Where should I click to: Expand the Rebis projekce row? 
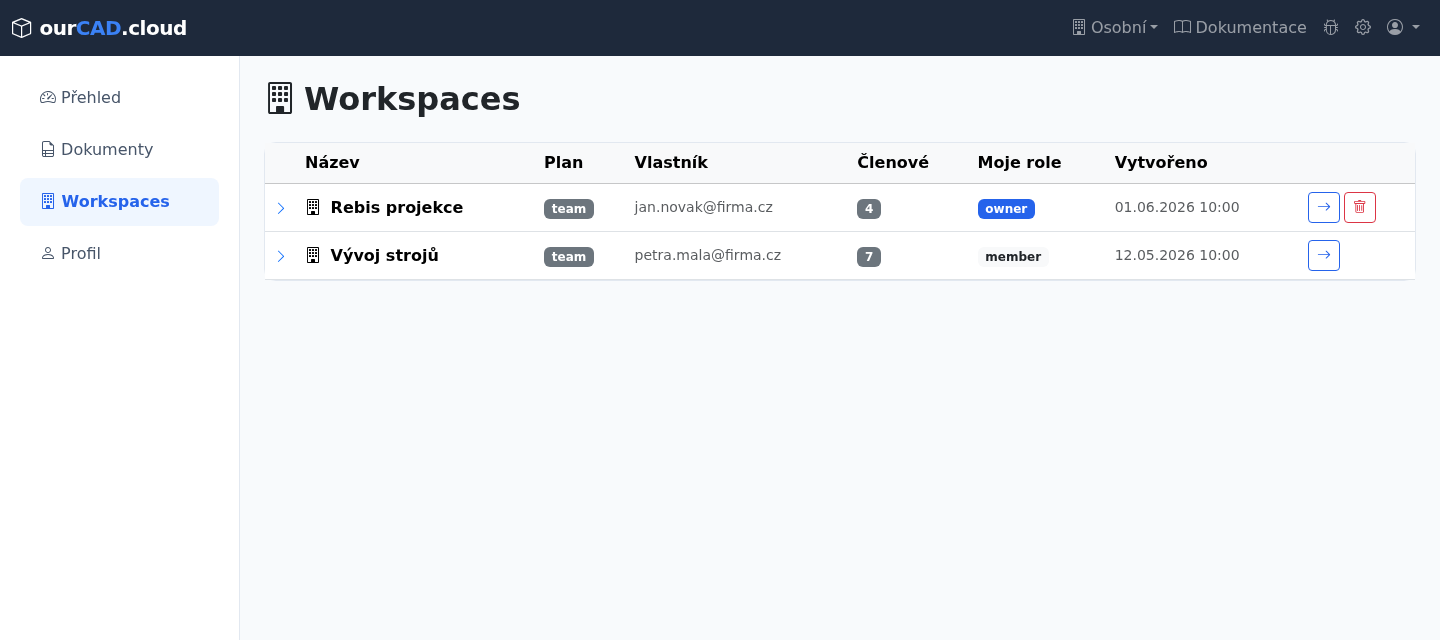click(x=281, y=208)
